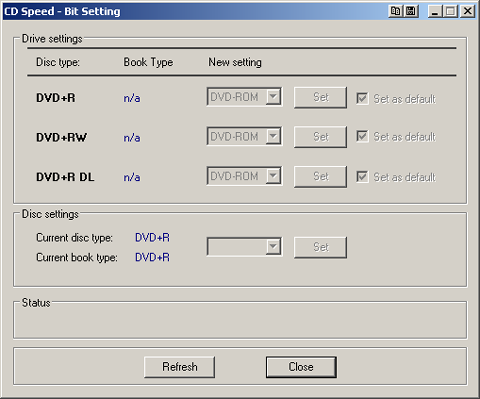Click n/a book type for DVD+R
This screenshot has height=399, width=480.
(x=132, y=98)
